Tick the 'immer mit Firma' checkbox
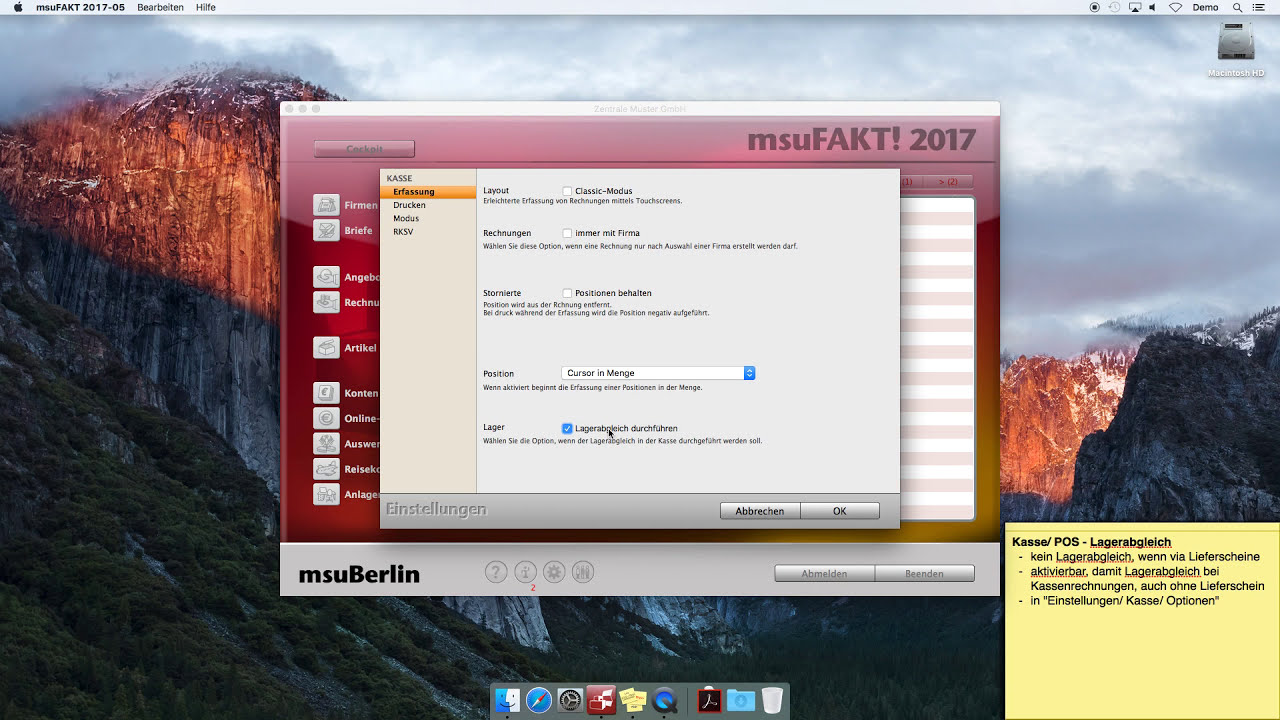1280x720 pixels. (567, 233)
